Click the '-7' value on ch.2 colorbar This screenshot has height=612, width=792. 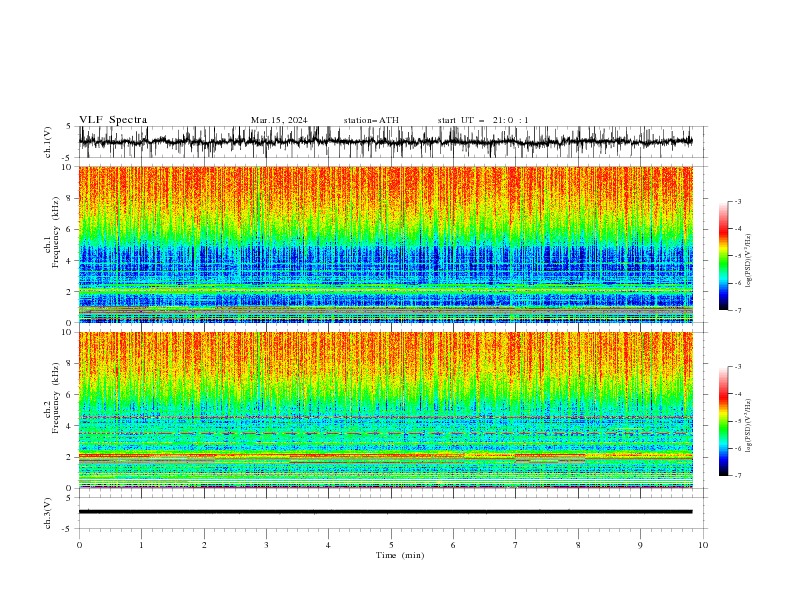(x=738, y=475)
